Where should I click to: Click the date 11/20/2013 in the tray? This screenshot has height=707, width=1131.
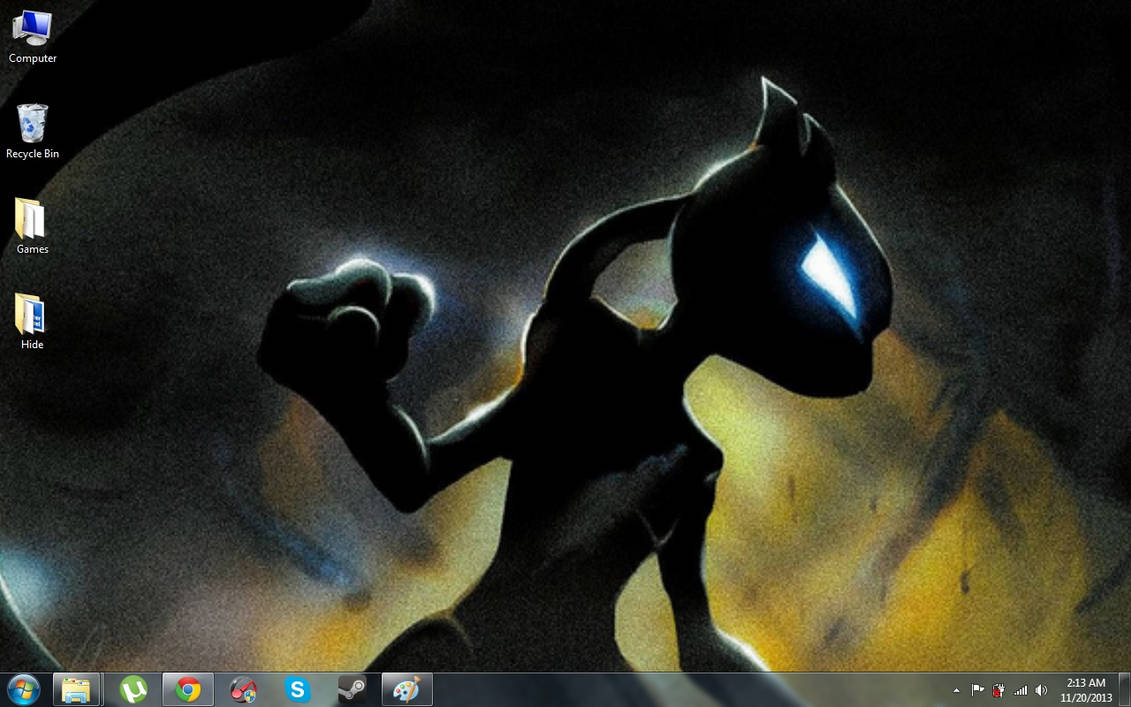[1086, 697]
